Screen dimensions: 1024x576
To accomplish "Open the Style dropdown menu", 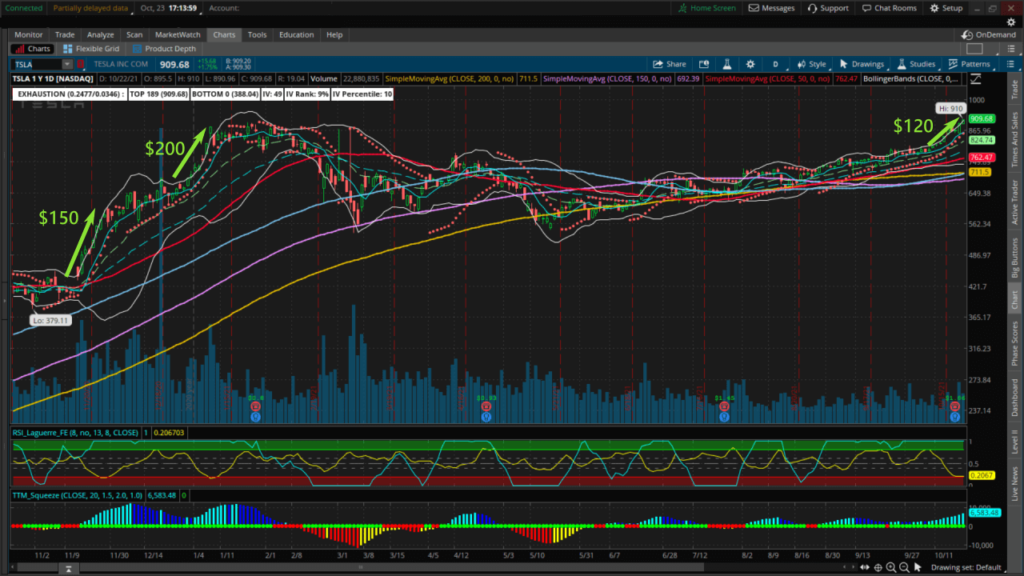I will click(812, 63).
